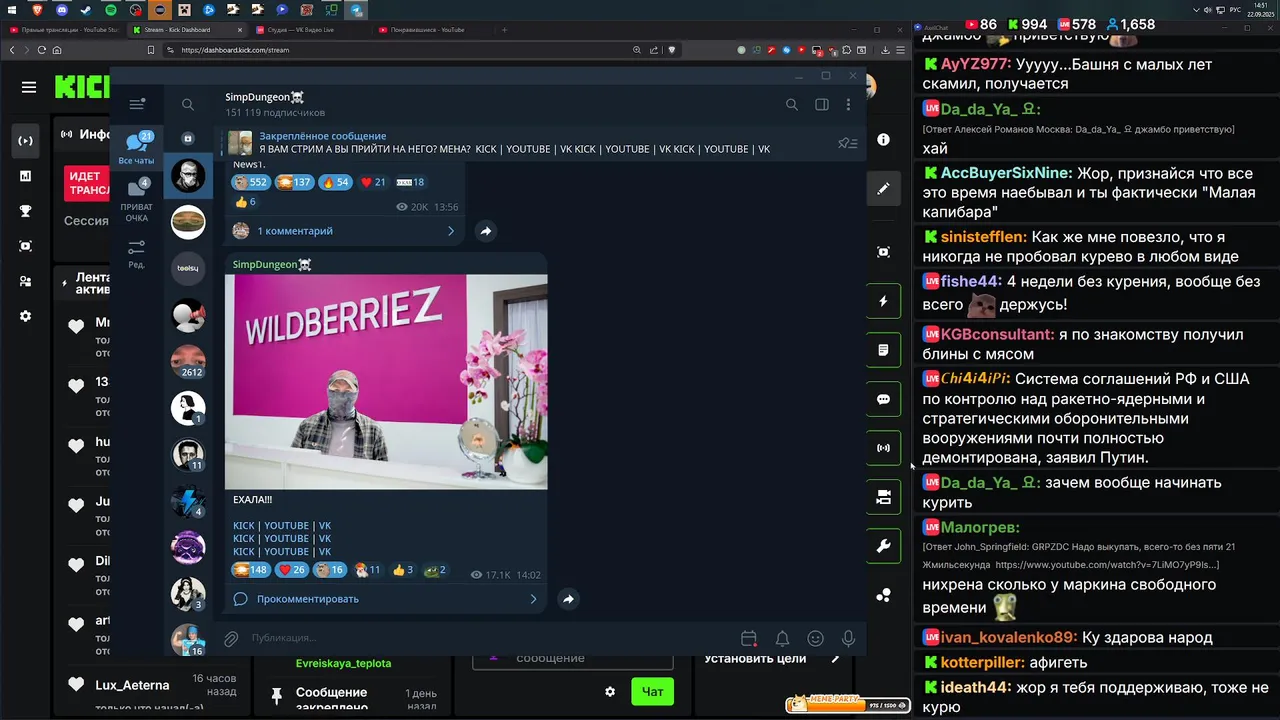
Task: Open Kick settings gear in sidebar
Action: (26, 316)
